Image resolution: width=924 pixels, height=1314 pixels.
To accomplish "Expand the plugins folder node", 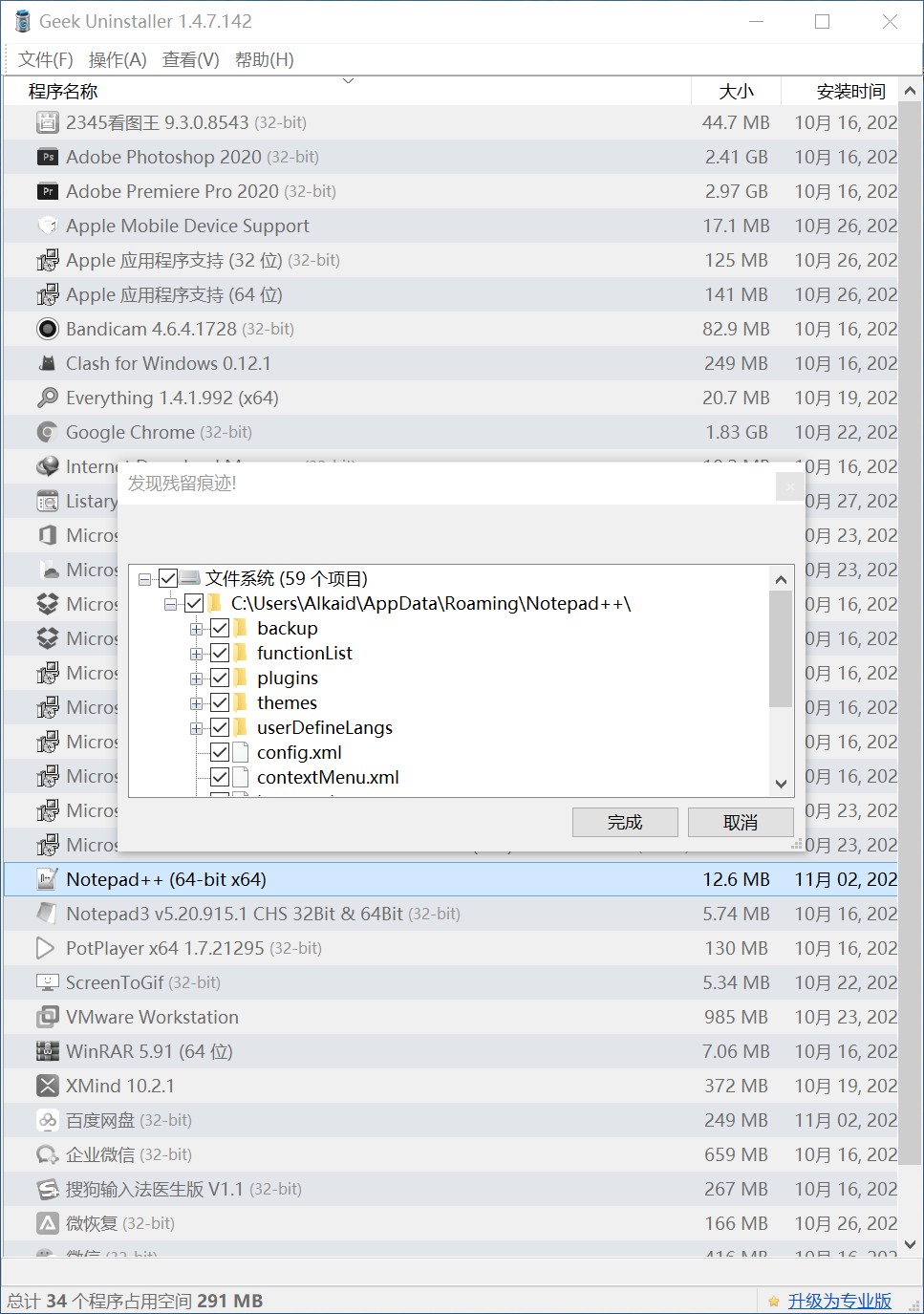I will (196, 679).
